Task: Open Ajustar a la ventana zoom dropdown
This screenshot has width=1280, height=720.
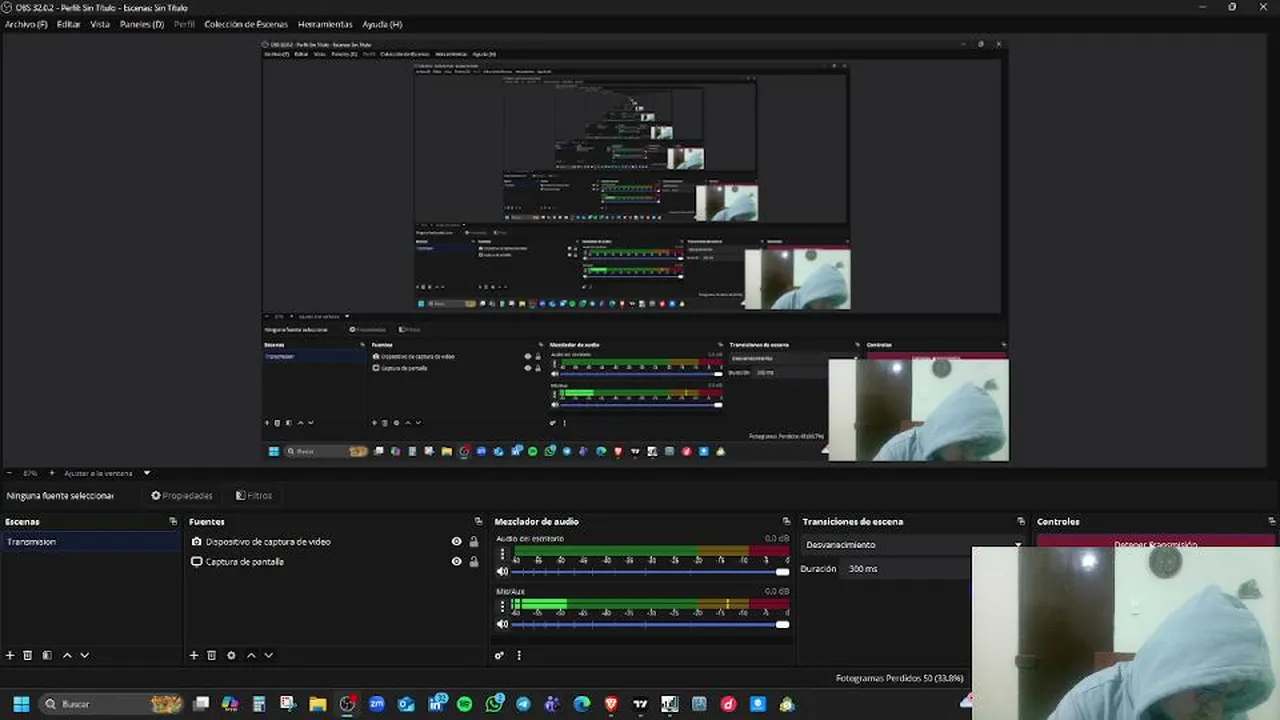Action: click(108, 473)
